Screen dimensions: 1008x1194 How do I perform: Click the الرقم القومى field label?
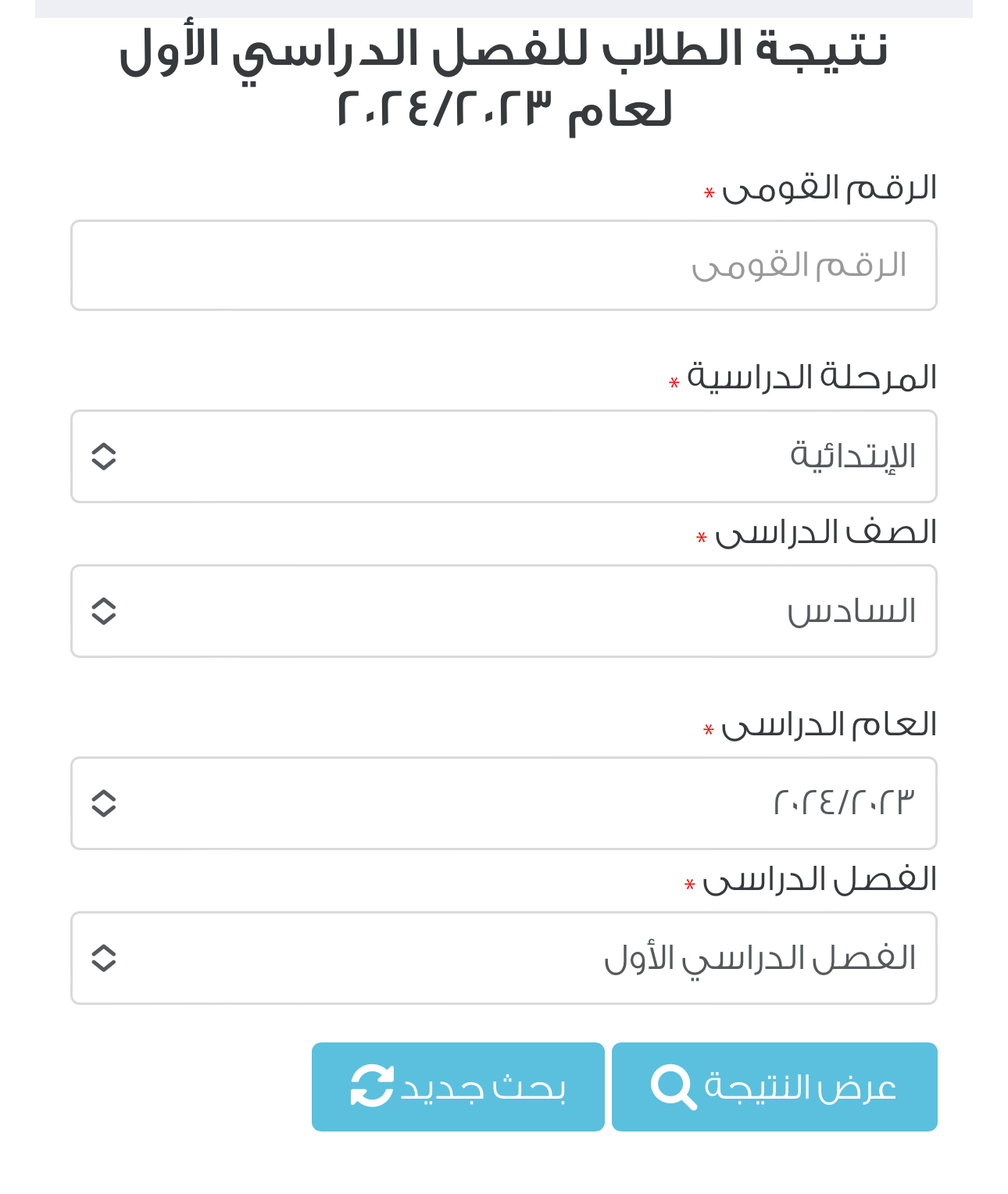tap(829, 188)
